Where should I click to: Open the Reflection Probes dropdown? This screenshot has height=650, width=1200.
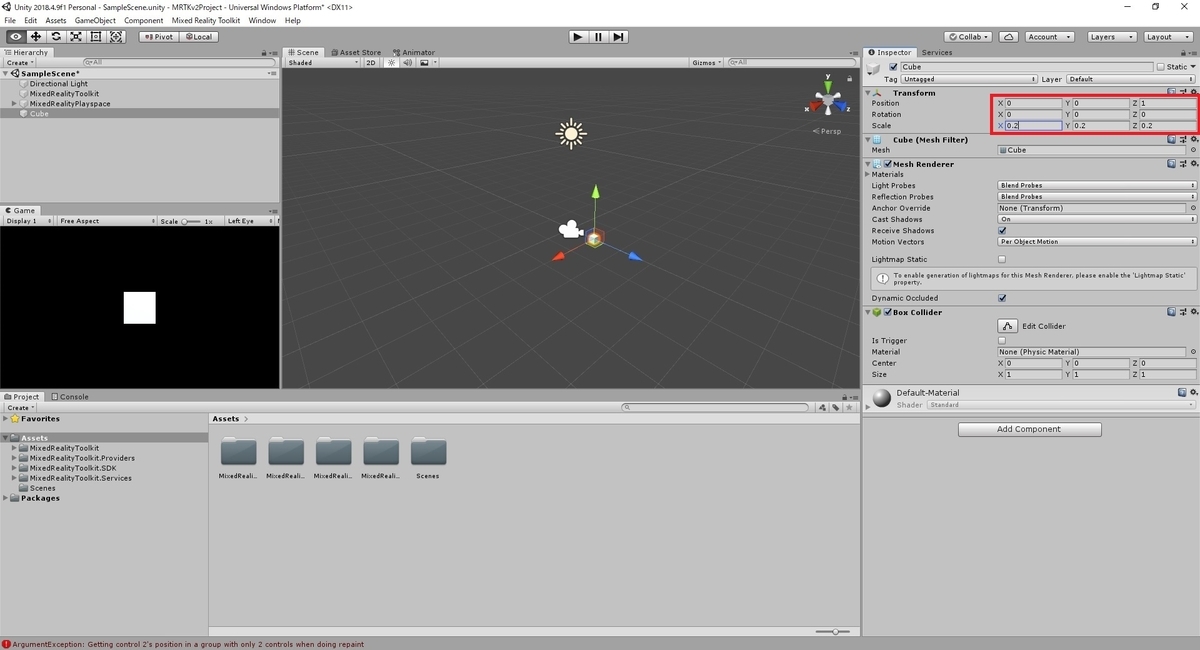(x=1097, y=197)
